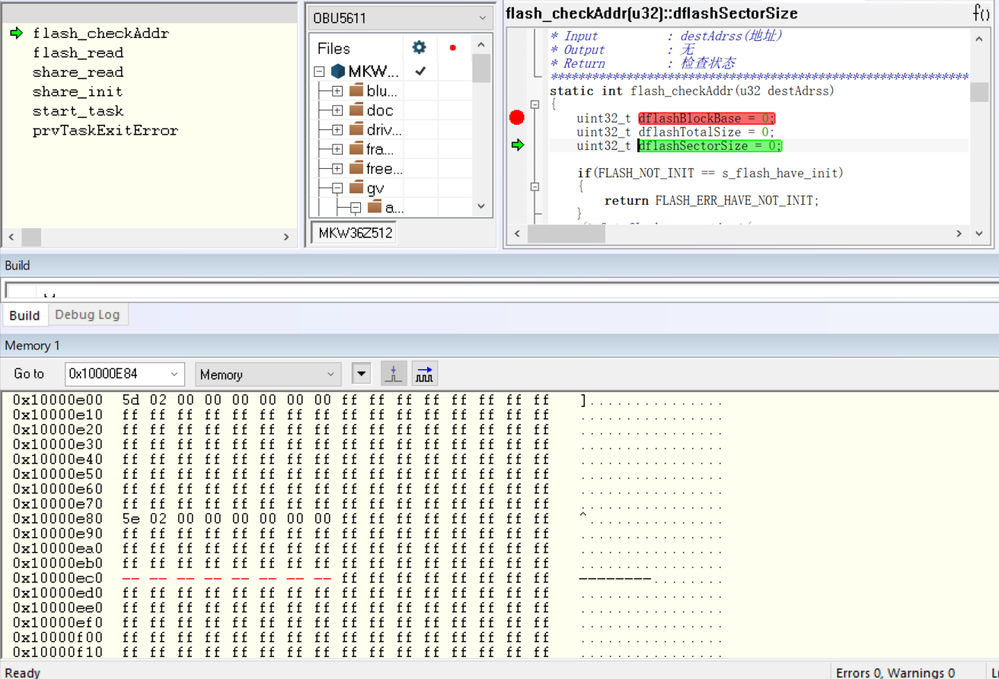Click the f() function list button above the editor
999x679 pixels.
981,12
